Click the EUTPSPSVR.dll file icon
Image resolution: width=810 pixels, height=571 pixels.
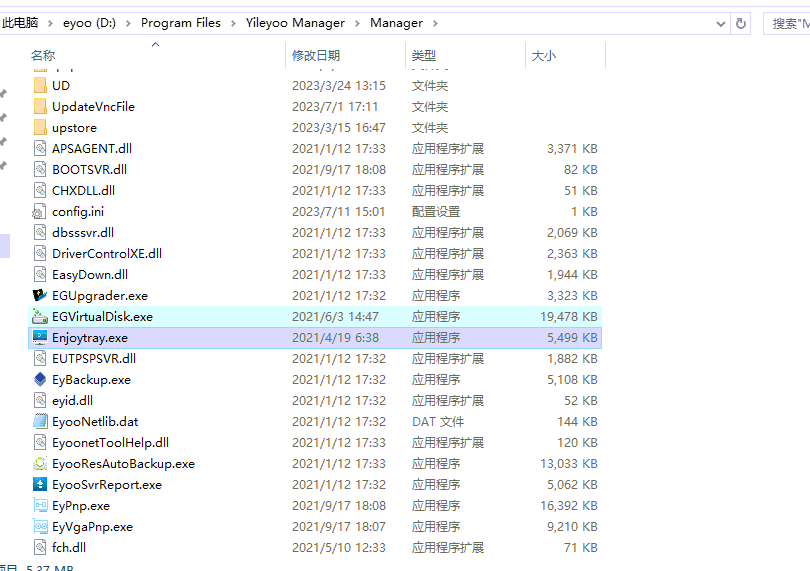tap(40, 358)
